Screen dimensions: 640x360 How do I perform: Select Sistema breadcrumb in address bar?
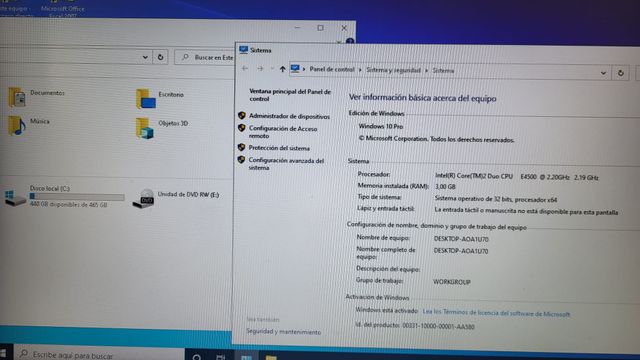coord(443,71)
